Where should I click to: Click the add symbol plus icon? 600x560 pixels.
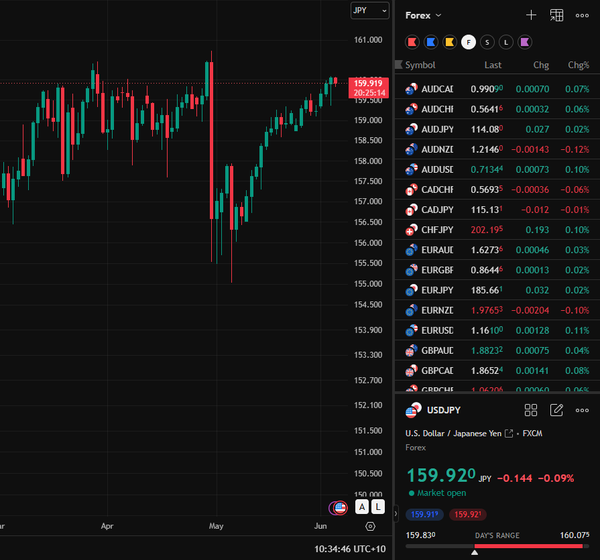coord(531,15)
